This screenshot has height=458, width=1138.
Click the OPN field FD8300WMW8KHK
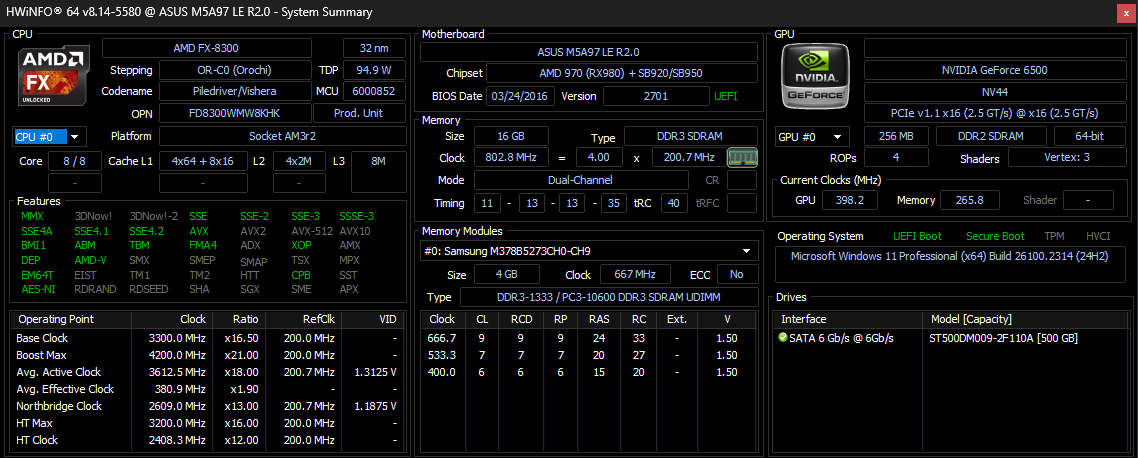[234, 113]
